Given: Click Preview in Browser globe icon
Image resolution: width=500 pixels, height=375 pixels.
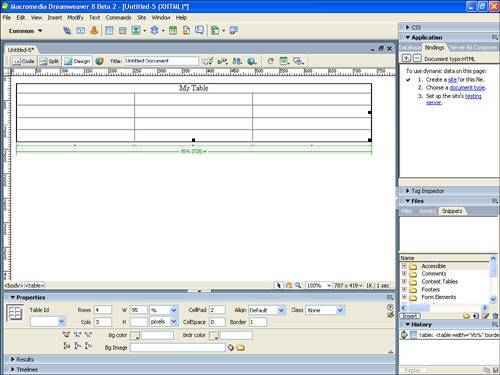Looking at the screenshot, I should pos(251,61).
